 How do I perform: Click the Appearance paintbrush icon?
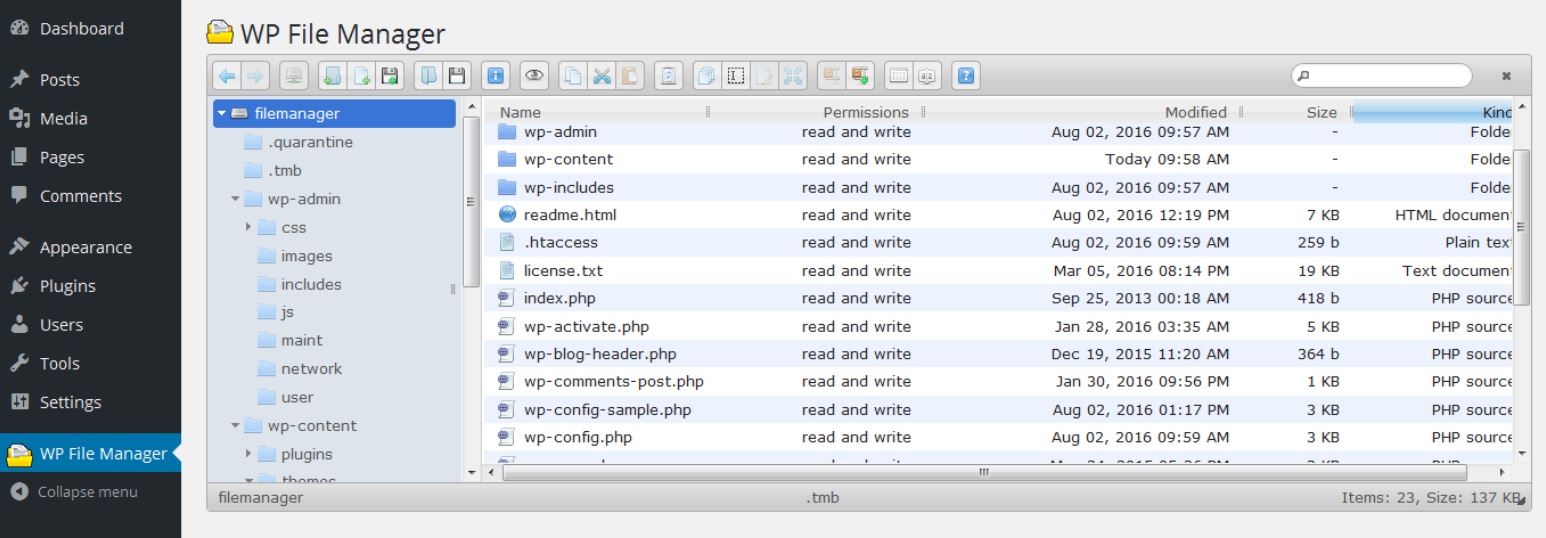(19, 247)
